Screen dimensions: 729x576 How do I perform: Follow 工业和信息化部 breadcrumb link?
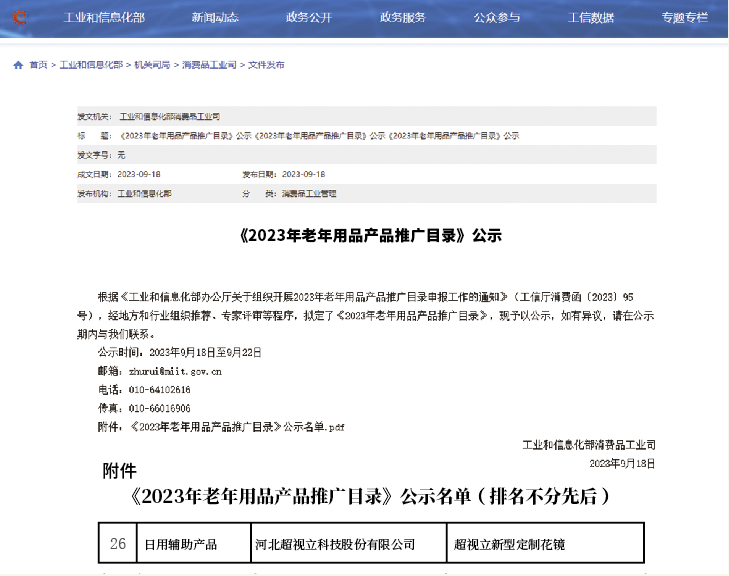coord(91,65)
